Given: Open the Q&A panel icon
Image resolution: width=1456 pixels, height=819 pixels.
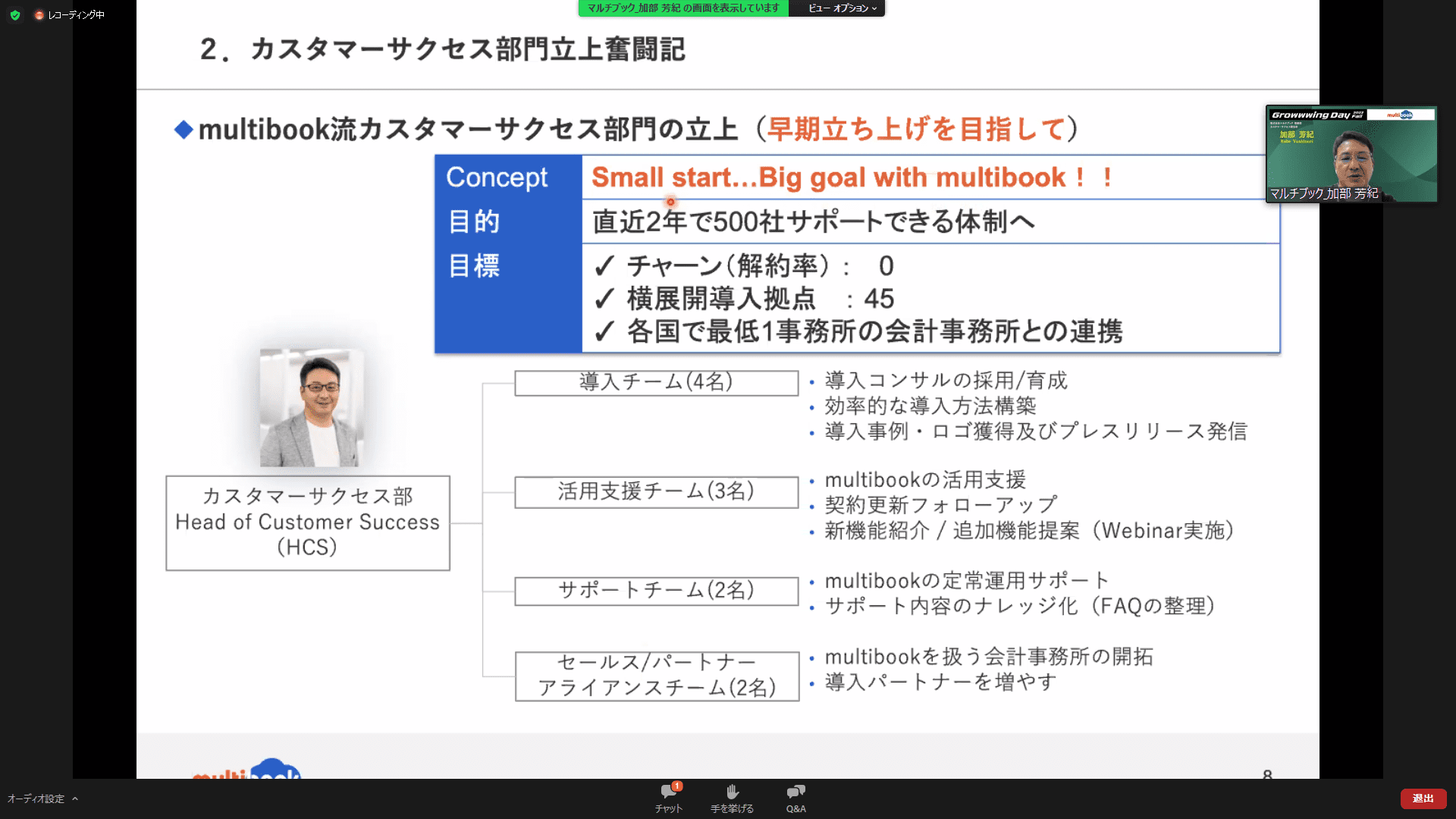Looking at the screenshot, I should [795, 792].
